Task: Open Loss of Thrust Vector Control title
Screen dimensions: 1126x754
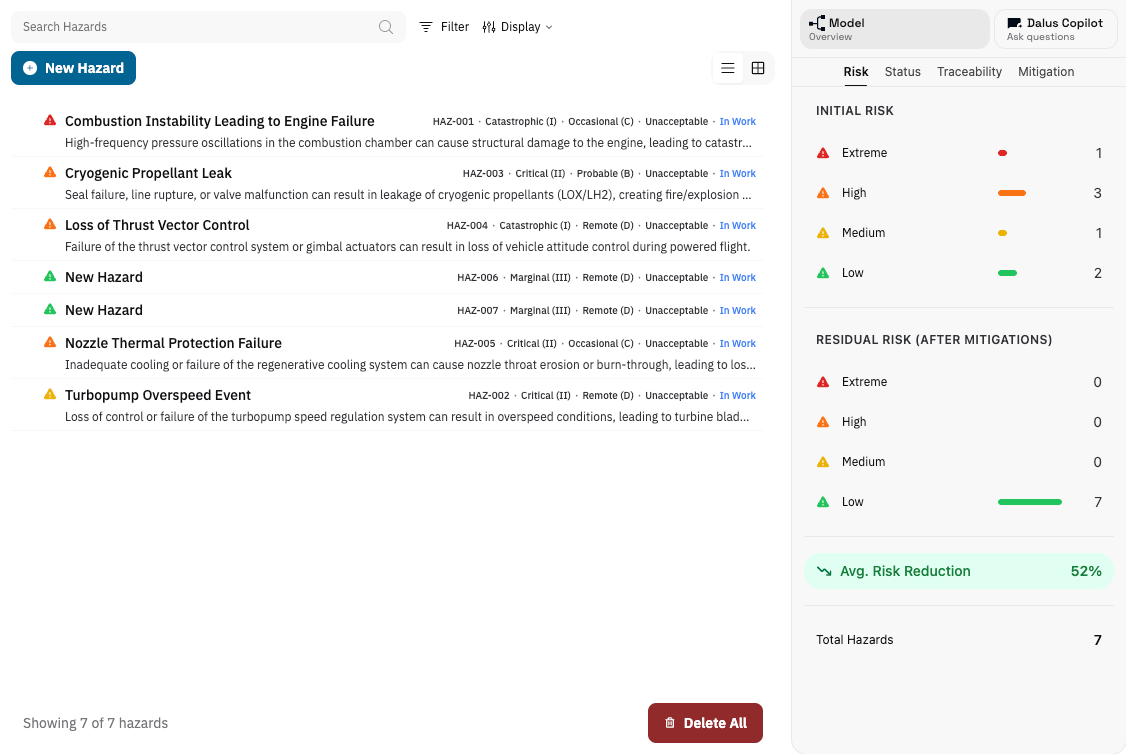Action: tap(157, 225)
